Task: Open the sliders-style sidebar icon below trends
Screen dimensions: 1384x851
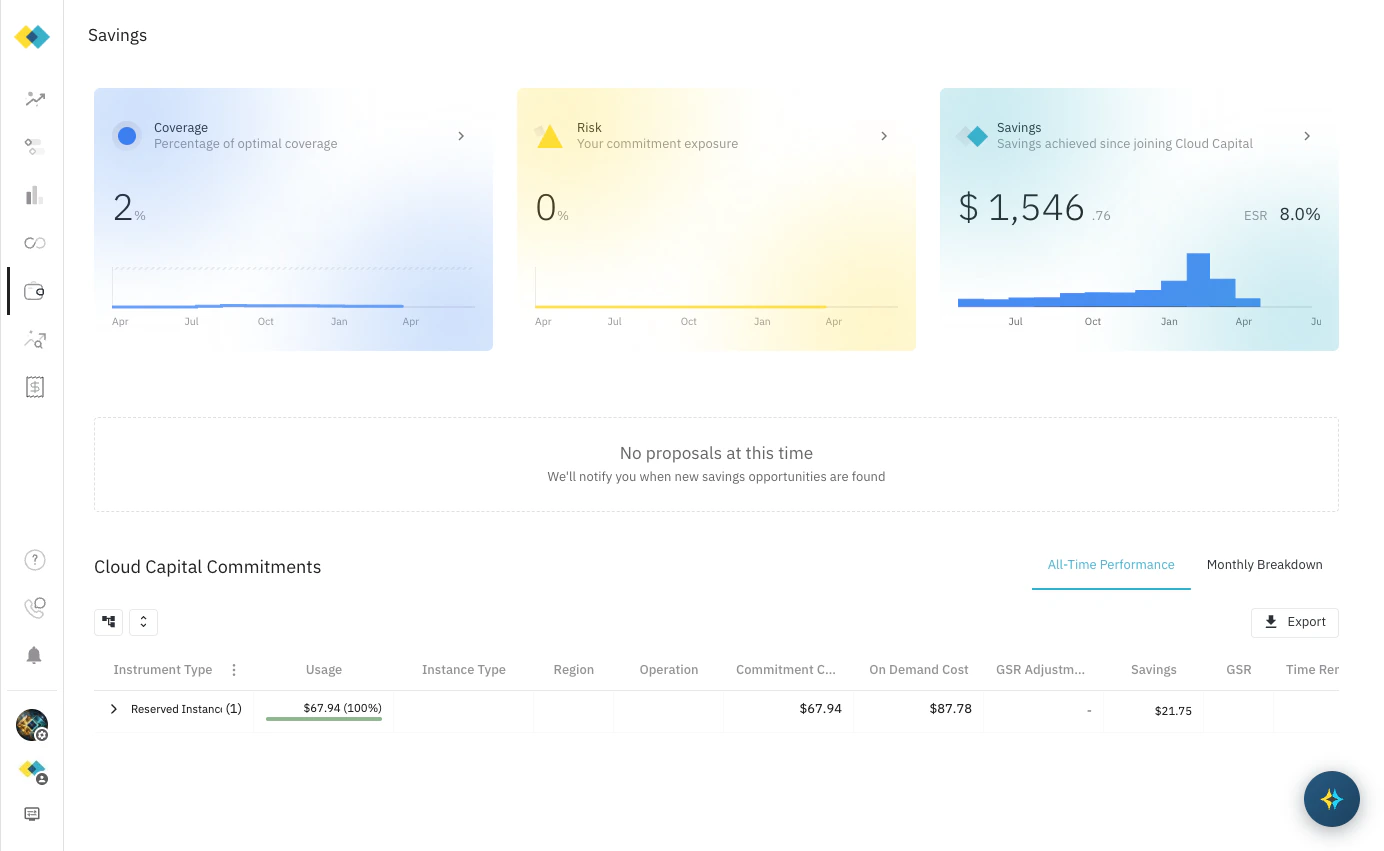Action: (x=35, y=147)
